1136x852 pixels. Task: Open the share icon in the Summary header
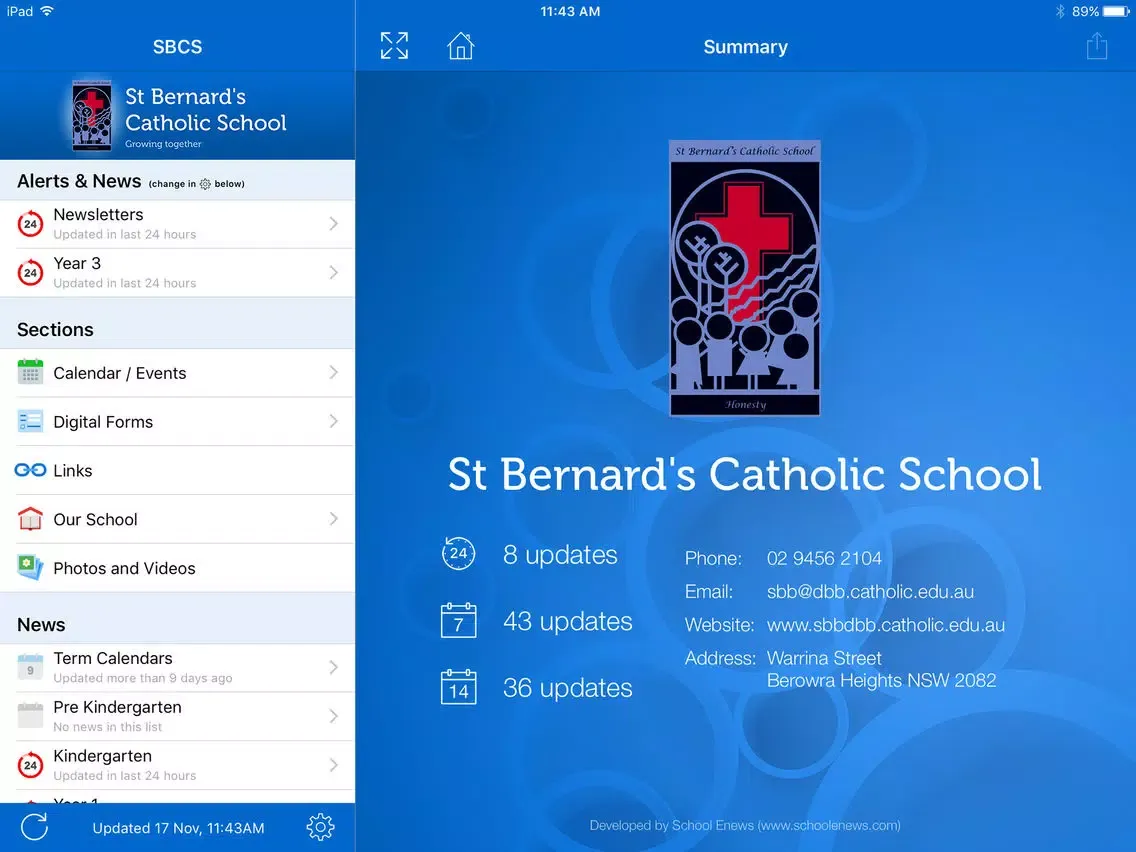1097,46
